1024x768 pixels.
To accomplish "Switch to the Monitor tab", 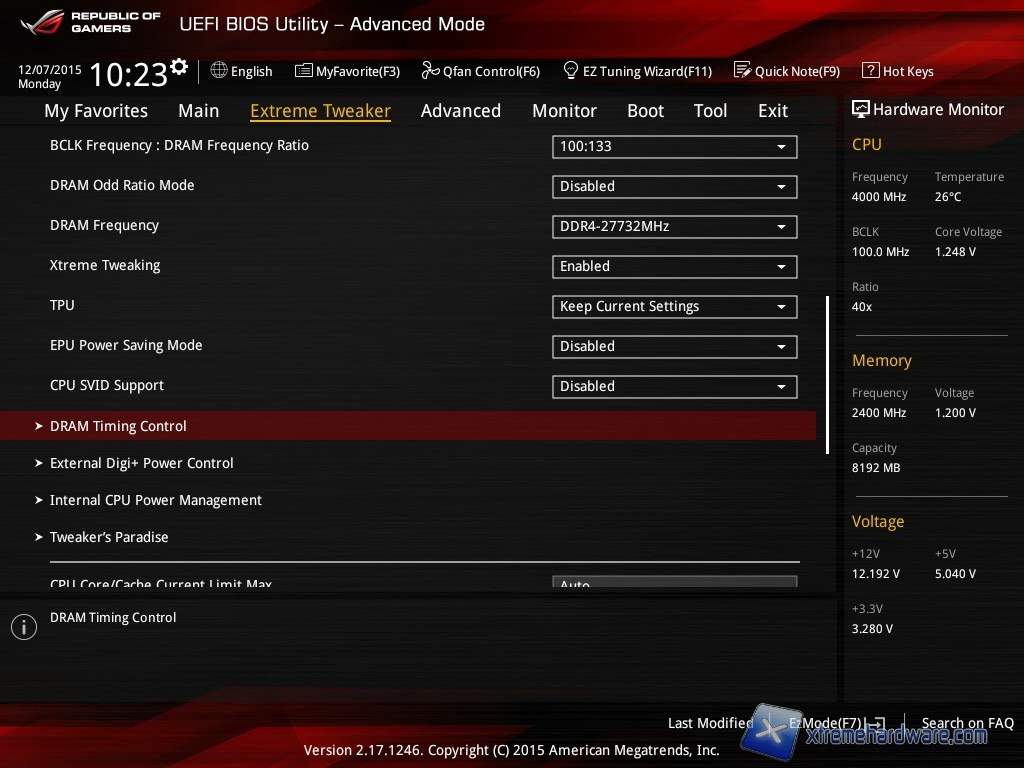I will (x=564, y=111).
